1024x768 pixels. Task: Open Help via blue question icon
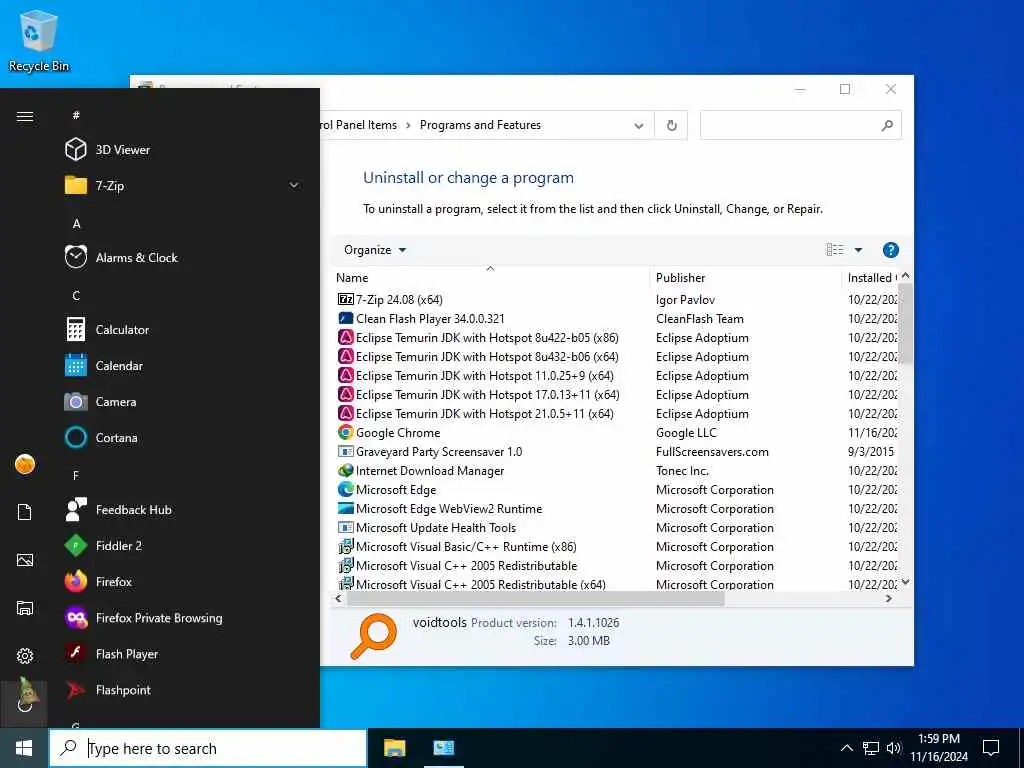coord(891,250)
